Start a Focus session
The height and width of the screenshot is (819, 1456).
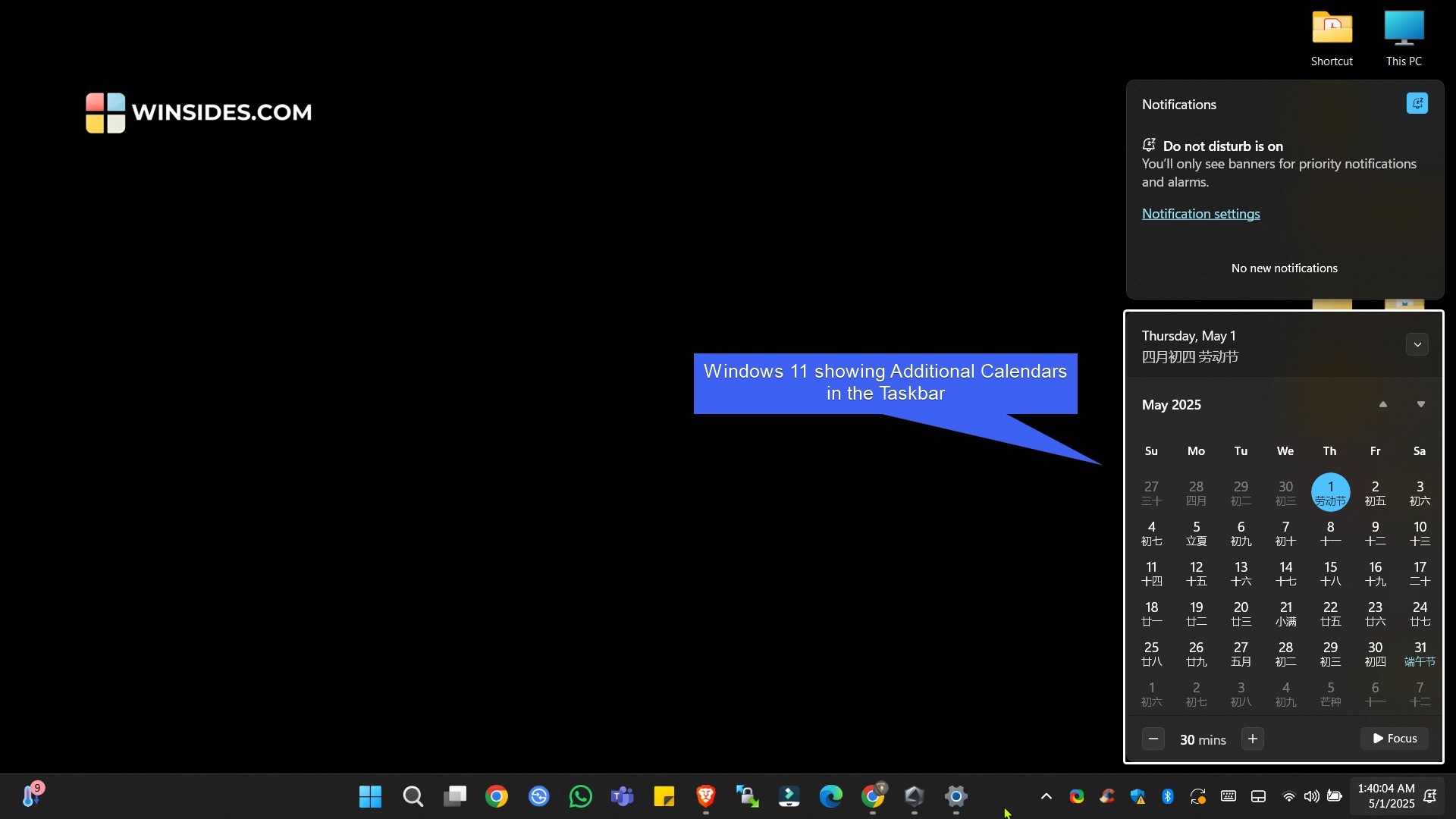(x=1394, y=738)
